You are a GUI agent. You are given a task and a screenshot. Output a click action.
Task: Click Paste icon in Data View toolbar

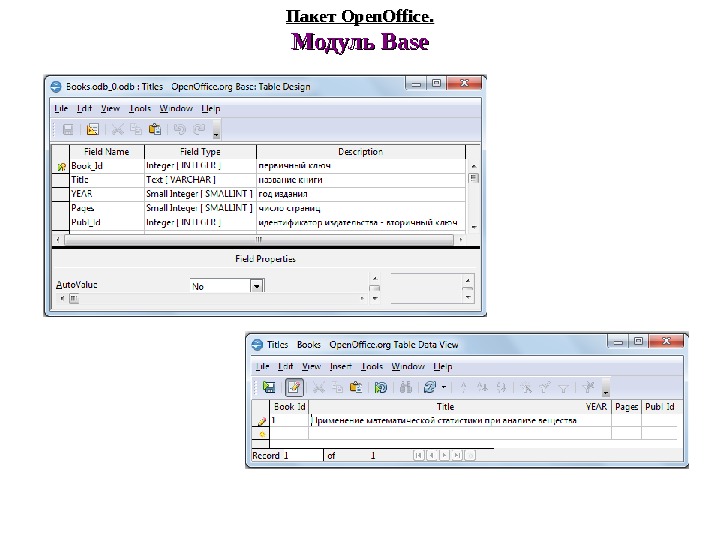tap(356, 387)
